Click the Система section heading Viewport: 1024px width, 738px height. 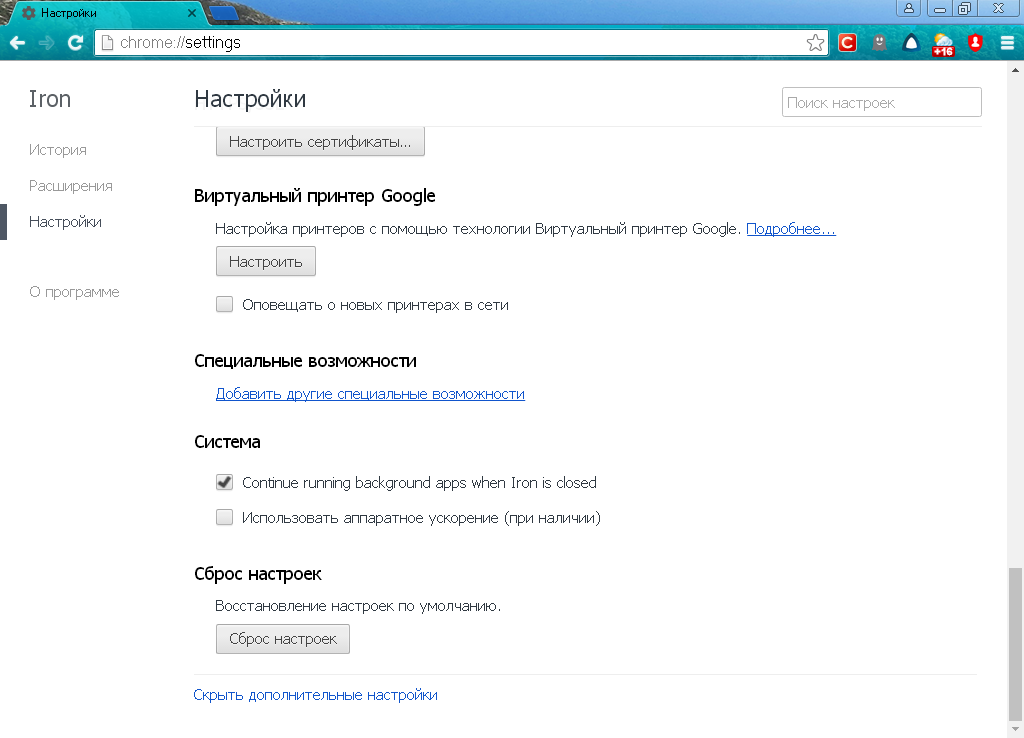(227, 442)
